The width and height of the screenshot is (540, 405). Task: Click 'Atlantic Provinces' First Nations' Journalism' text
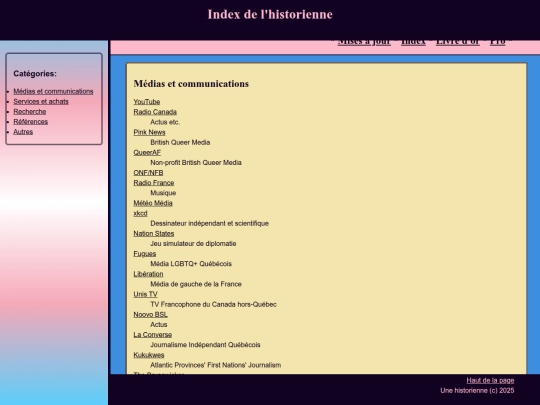tap(216, 365)
